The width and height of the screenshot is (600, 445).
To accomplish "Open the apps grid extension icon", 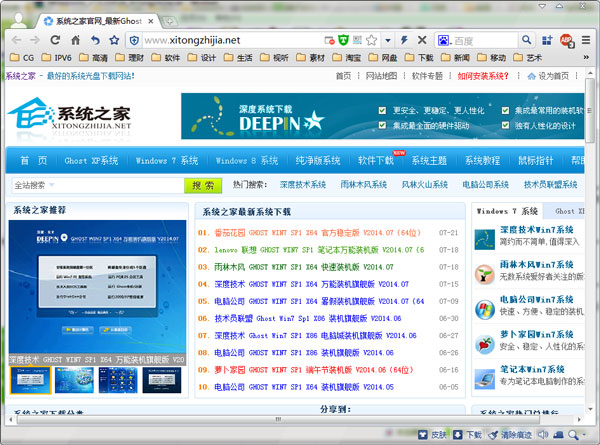I will click(547, 40).
